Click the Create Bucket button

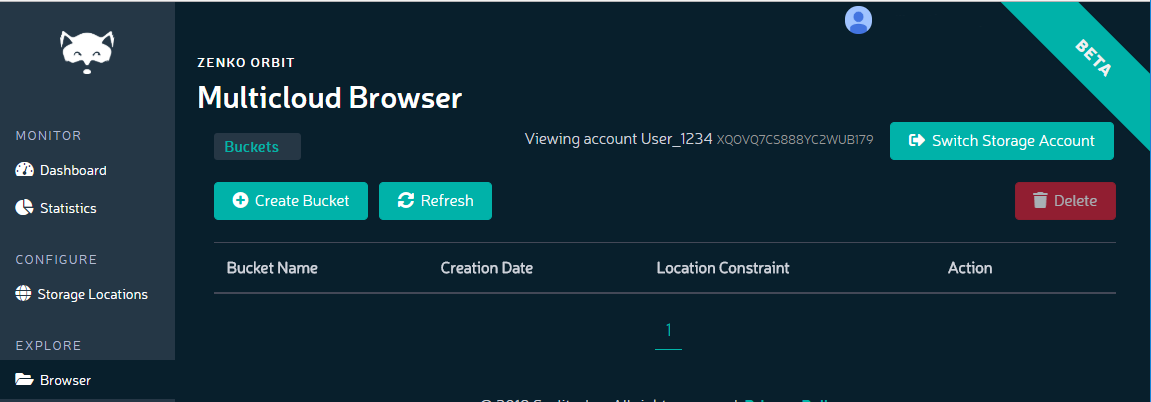(291, 200)
